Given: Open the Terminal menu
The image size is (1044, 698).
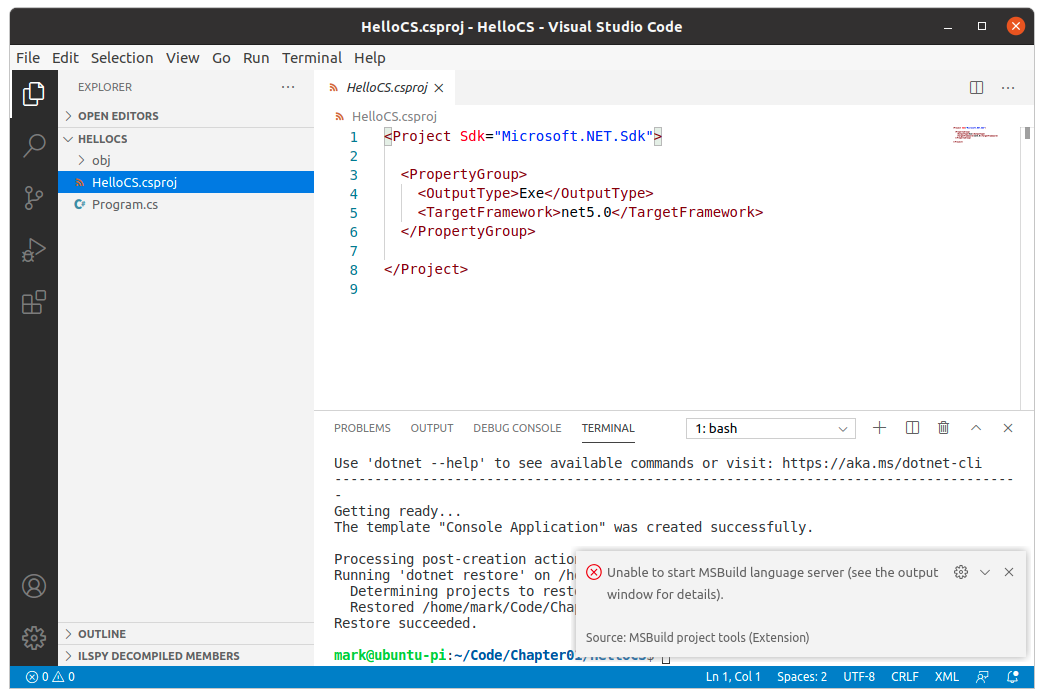Looking at the screenshot, I should [x=311, y=58].
